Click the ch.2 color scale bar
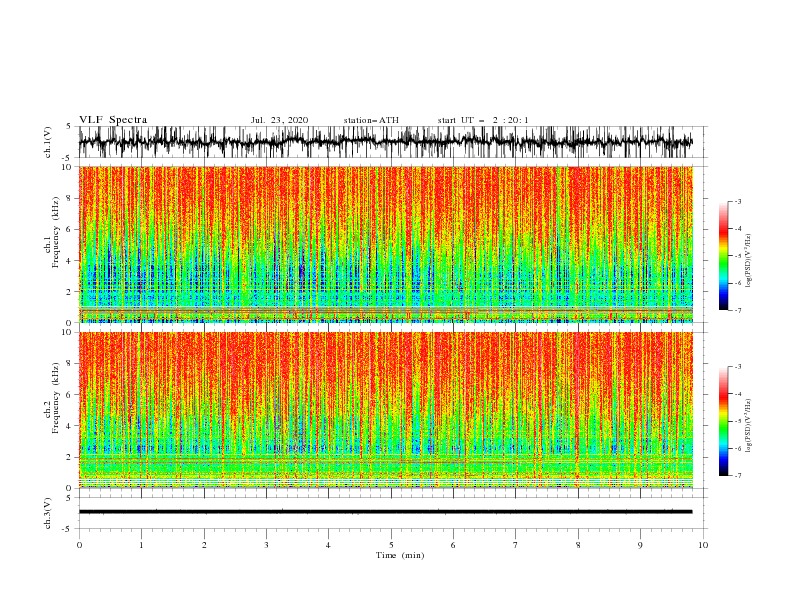 tap(723, 421)
